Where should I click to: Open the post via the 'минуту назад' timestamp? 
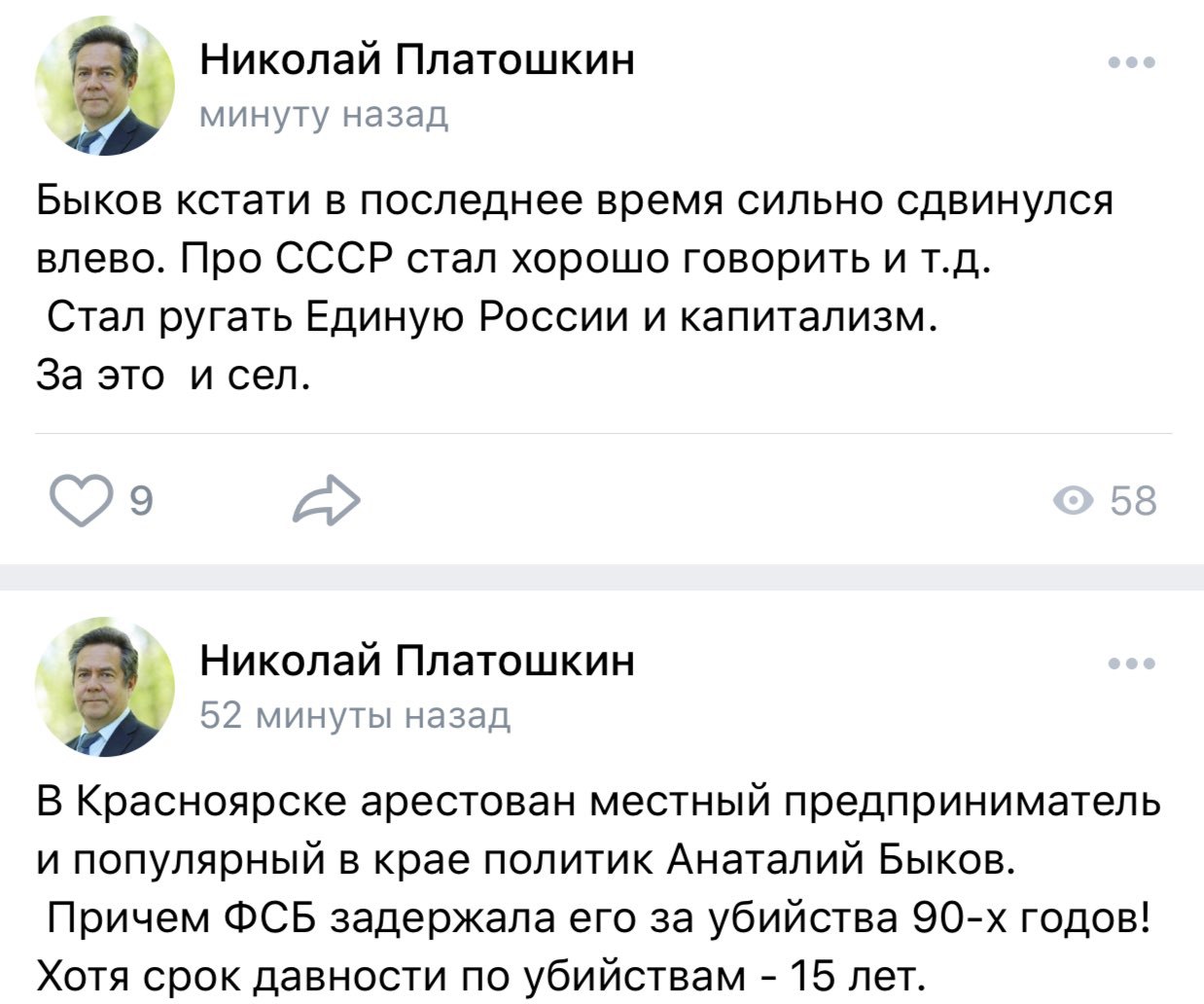[x=324, y=116]
